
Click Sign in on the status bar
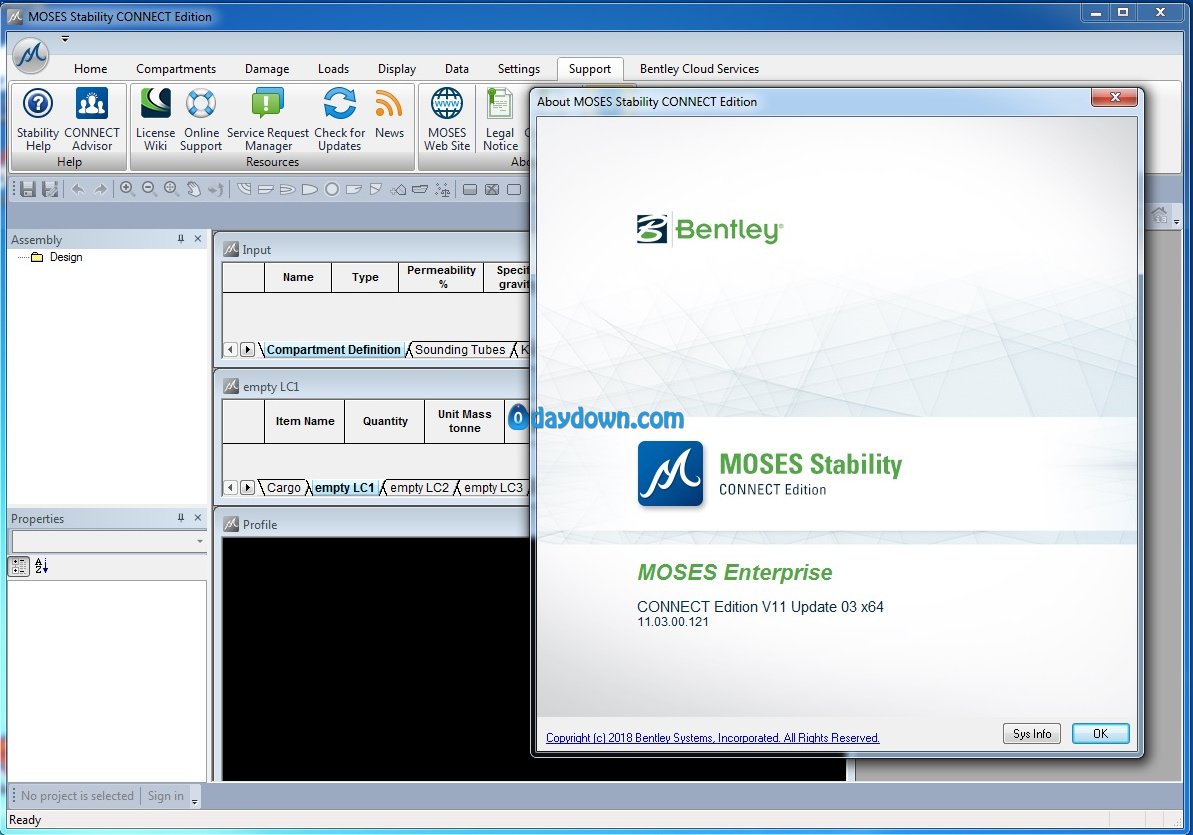[166, 795]
